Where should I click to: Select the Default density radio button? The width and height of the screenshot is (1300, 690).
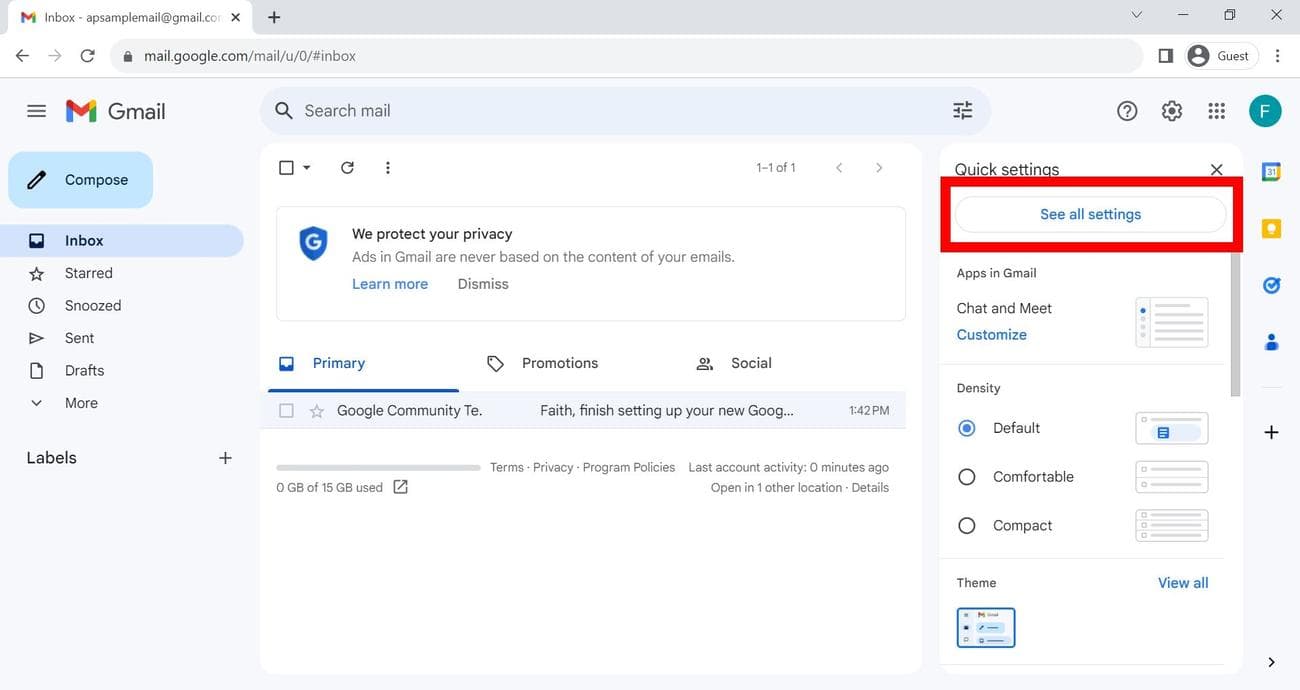tap(966, 427)
